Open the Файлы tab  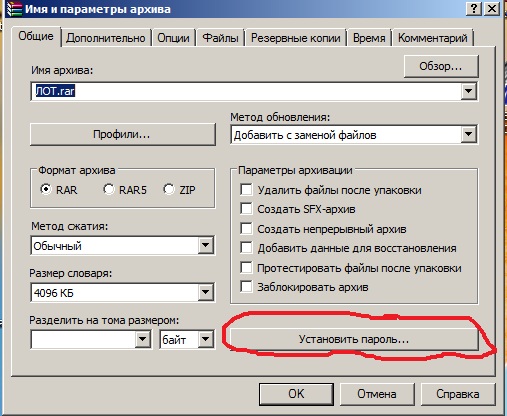(x=220, y=38)
